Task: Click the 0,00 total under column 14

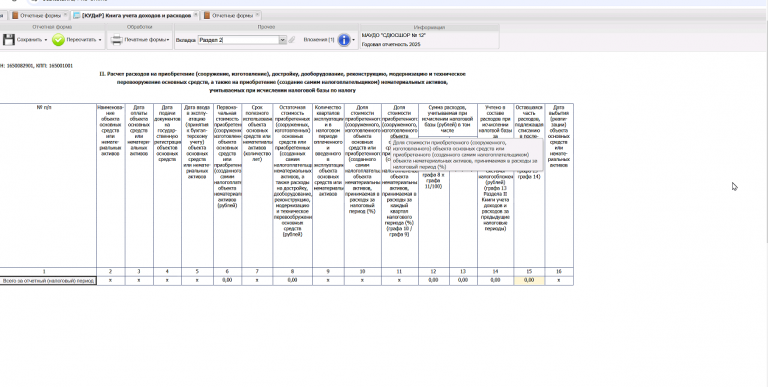Action: 495,280
